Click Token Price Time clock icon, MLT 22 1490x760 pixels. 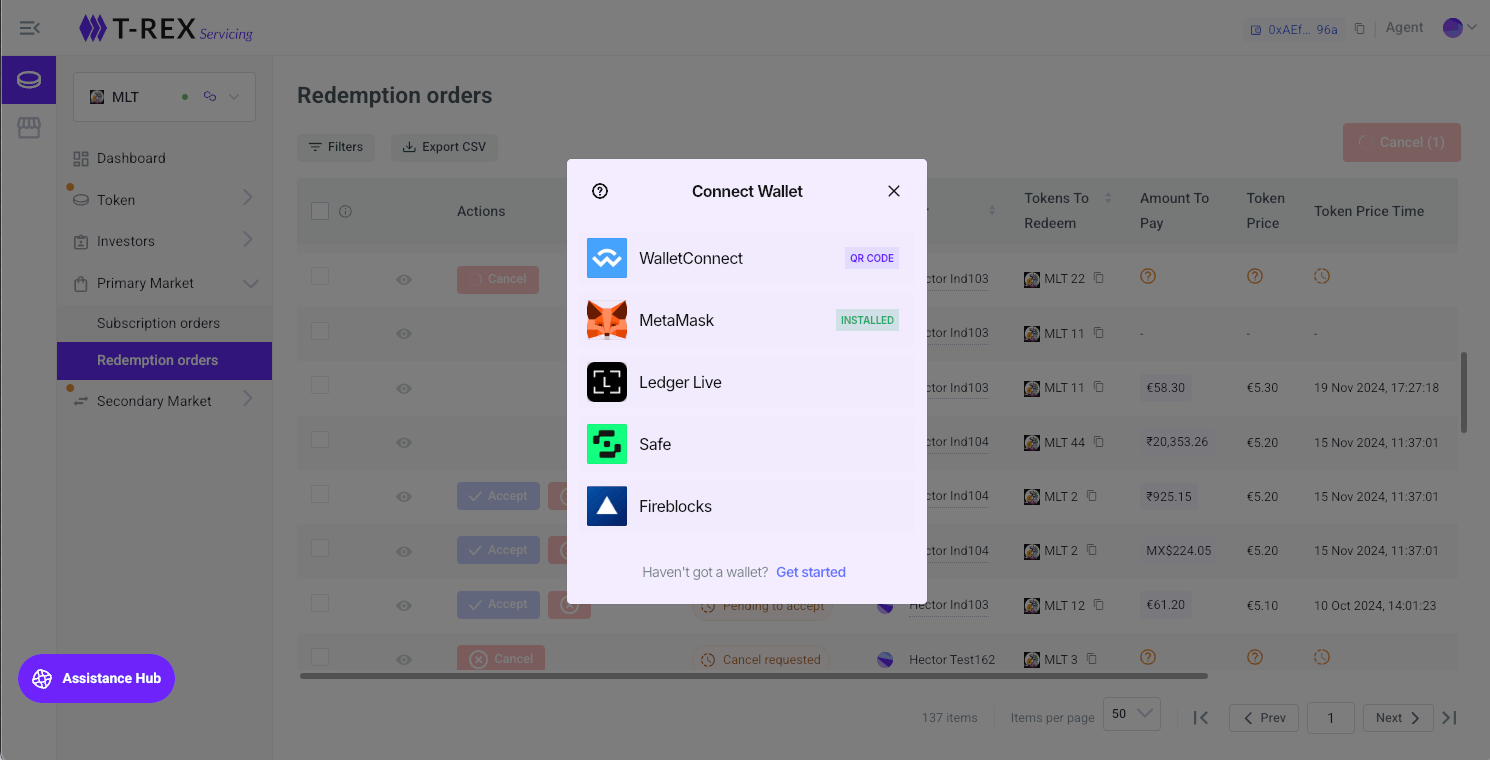click(1322, 276)
